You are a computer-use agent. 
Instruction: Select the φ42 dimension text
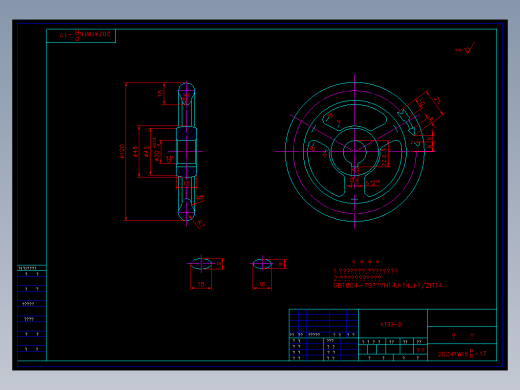coord(146,151)
